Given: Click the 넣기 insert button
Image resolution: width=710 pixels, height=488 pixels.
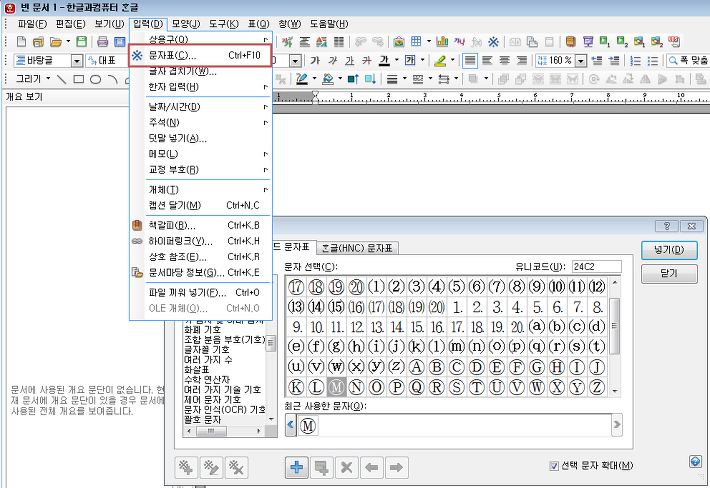Looking at the screenshot, I should tap(669, 250).
